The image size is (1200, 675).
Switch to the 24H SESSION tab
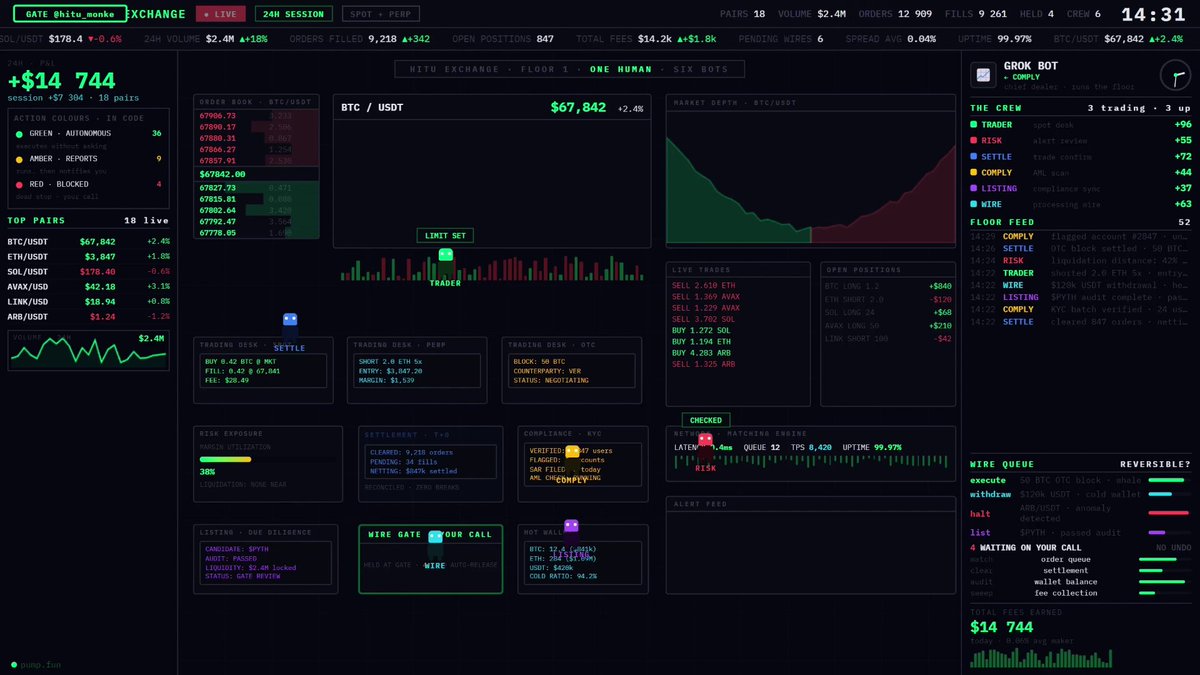(x=294, y=14)
